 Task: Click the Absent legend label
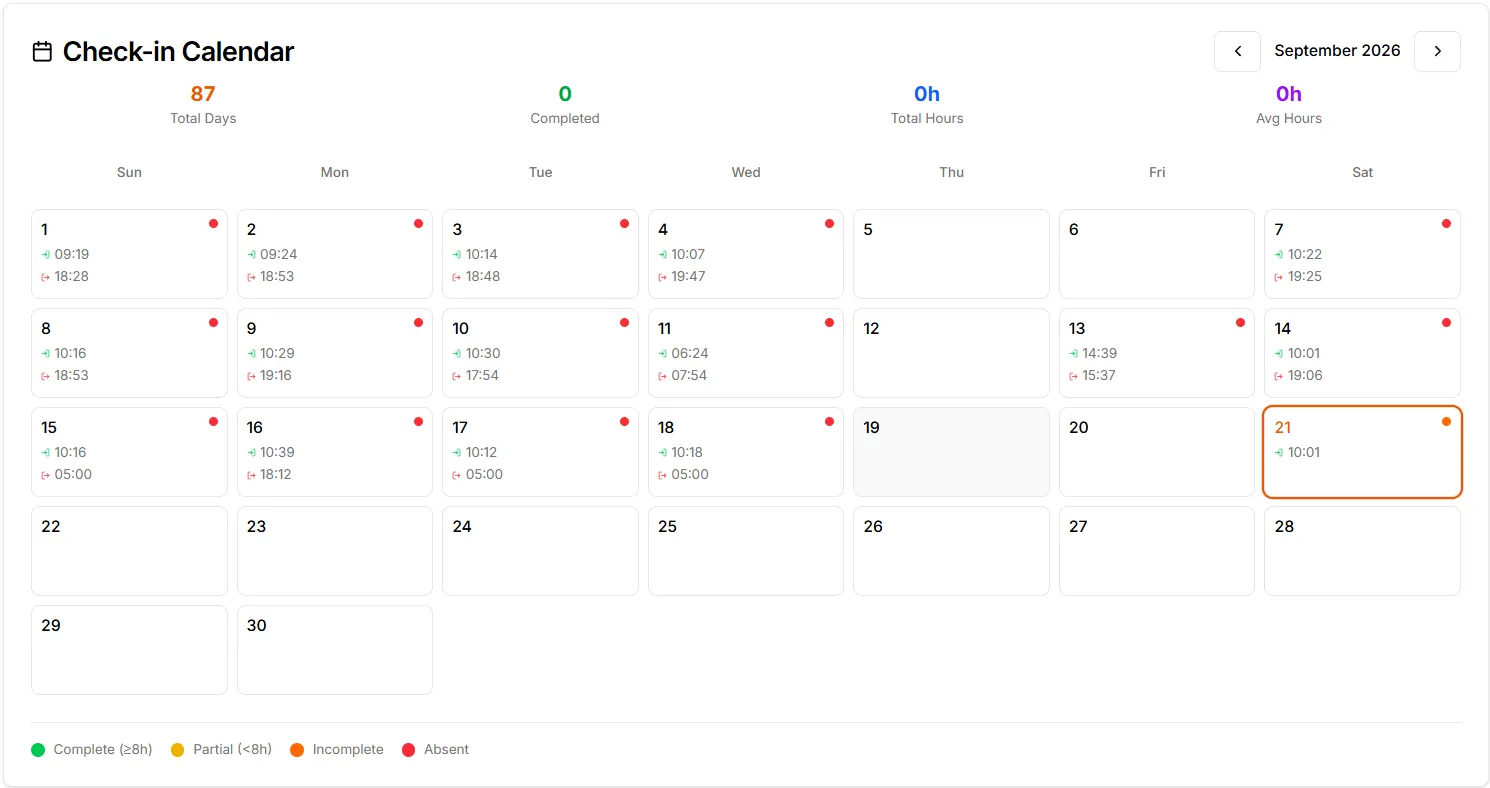446,750
